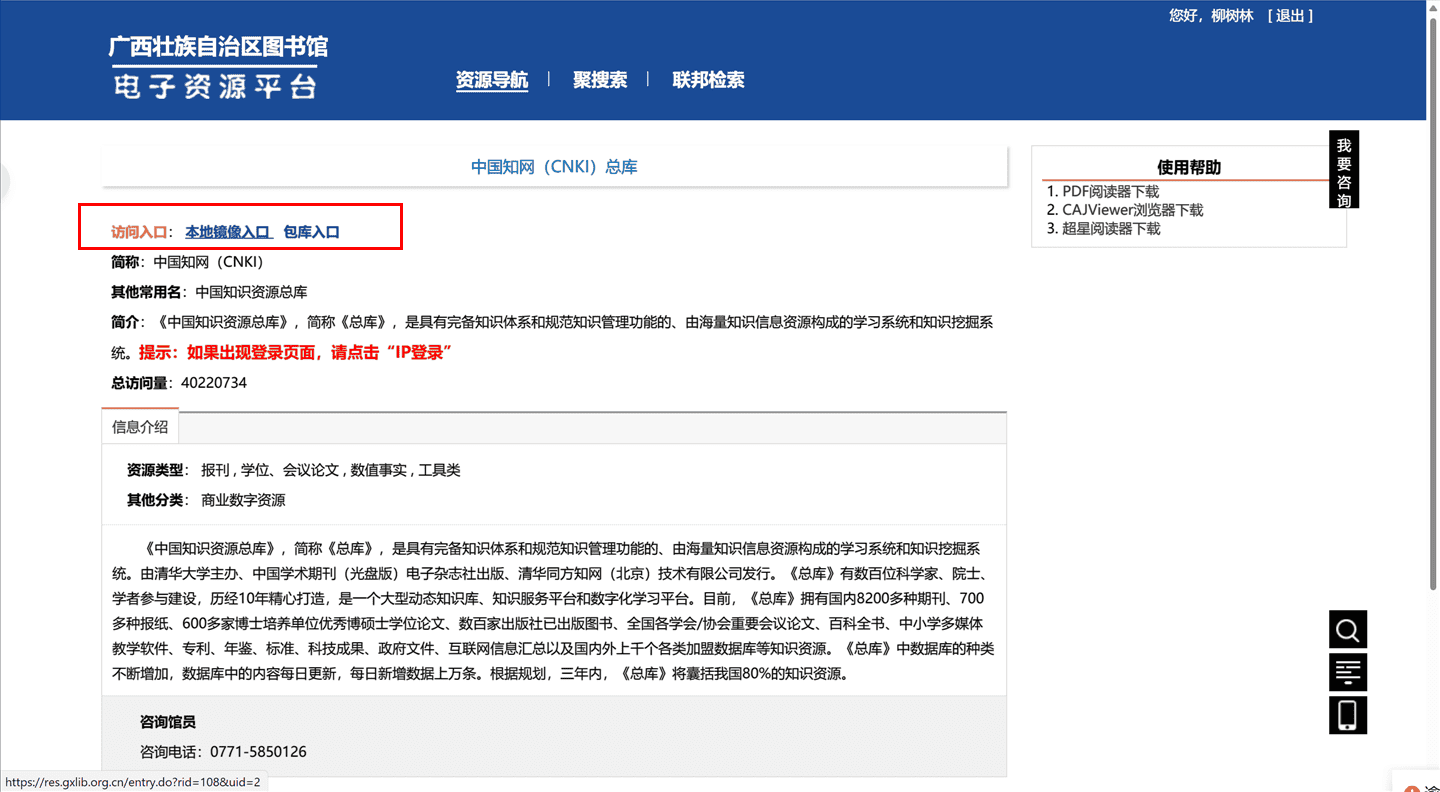
Task: Click the phone number 0771-5850126
Action: 258,752
